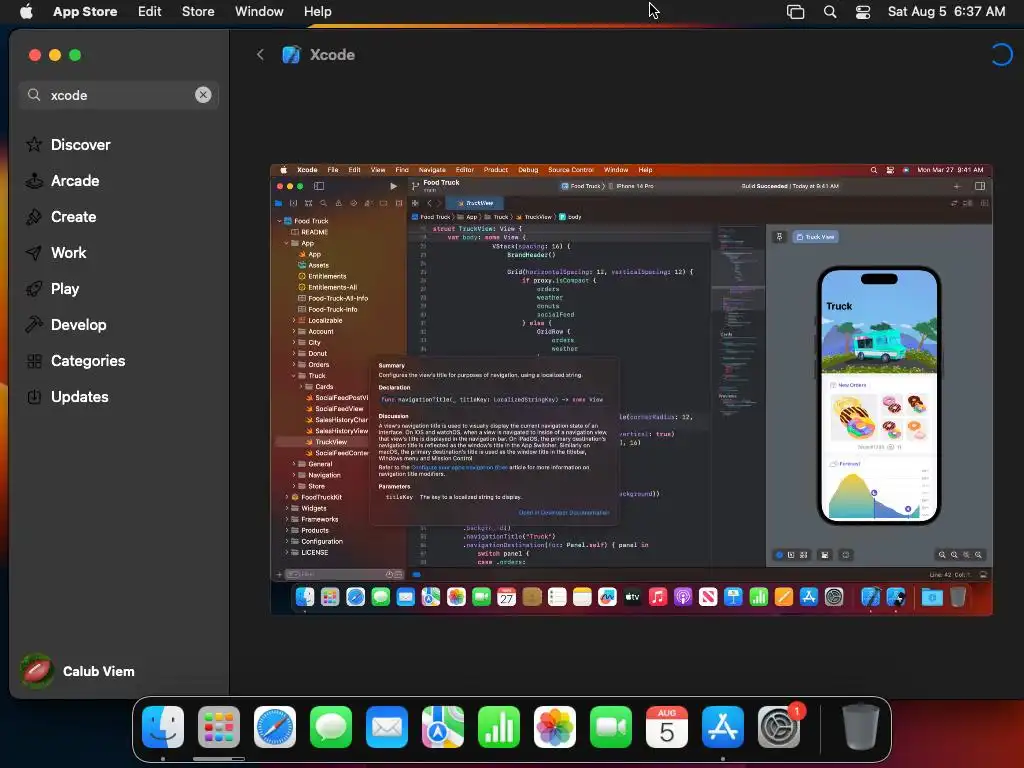Clear the xcode search text
This screenshot has height=768, width=1024.
point(203,95)
